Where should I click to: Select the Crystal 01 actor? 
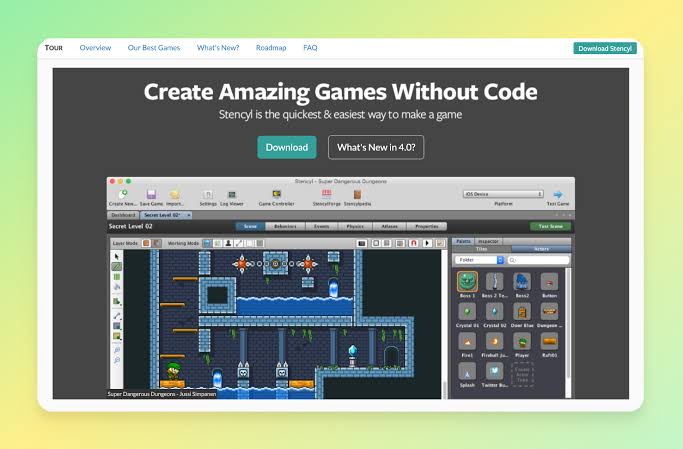point(467,312)
